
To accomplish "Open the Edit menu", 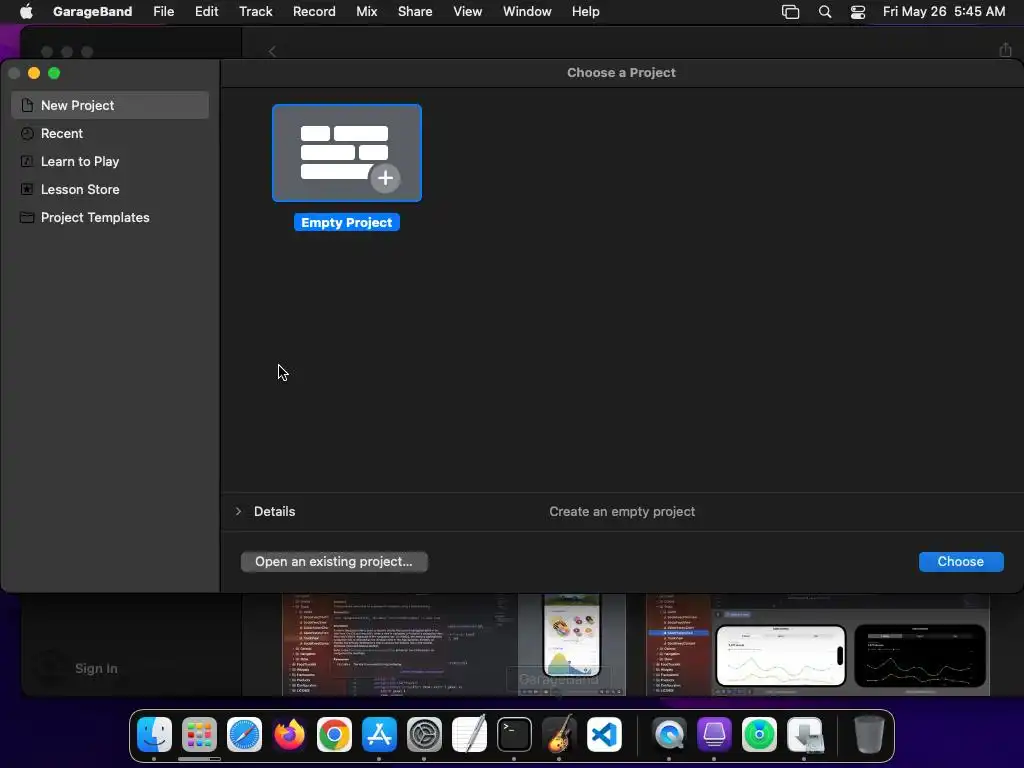I will [206, 12].
